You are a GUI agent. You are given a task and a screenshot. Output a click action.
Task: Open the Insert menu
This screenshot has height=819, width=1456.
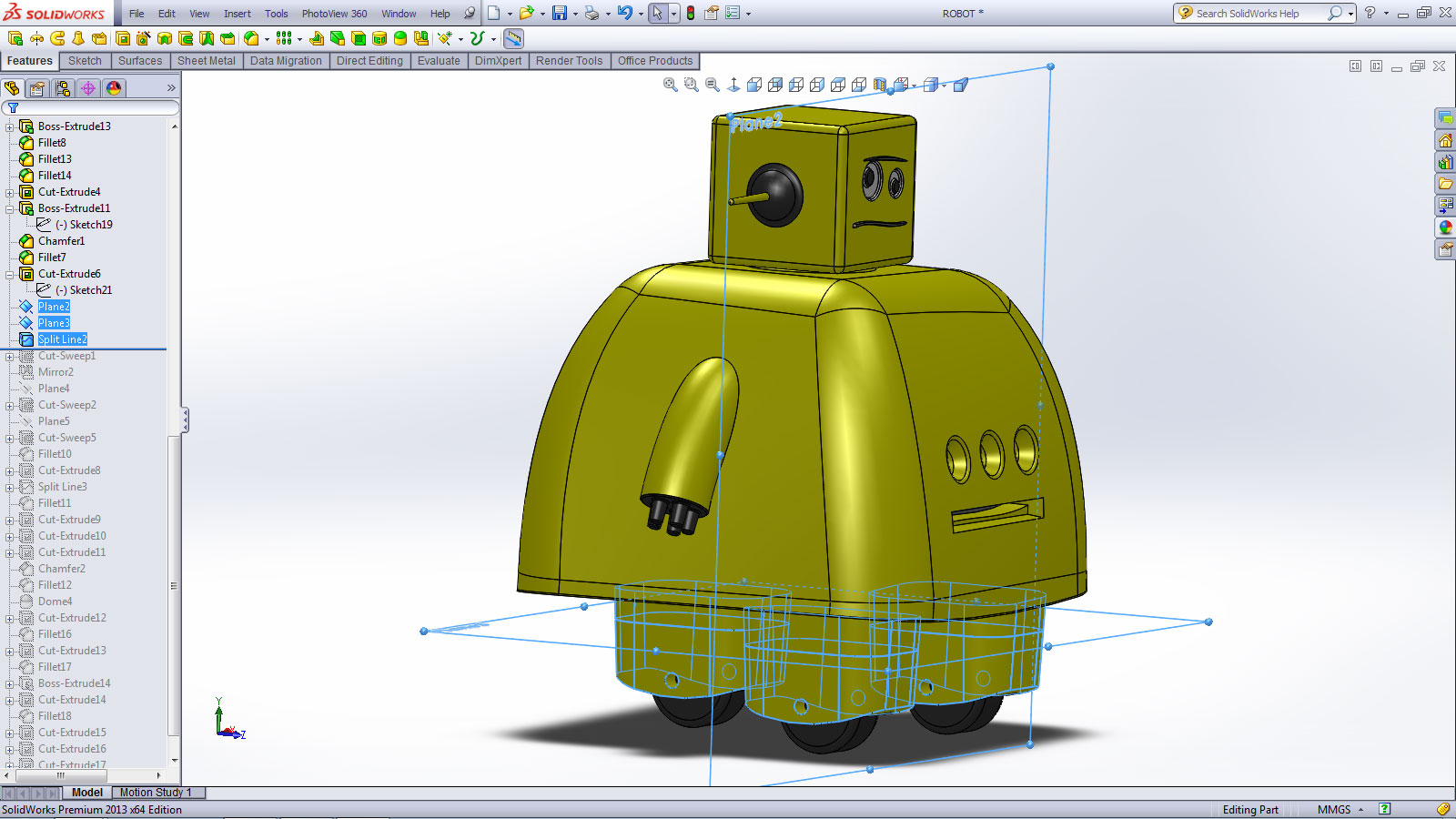point(238,14)
